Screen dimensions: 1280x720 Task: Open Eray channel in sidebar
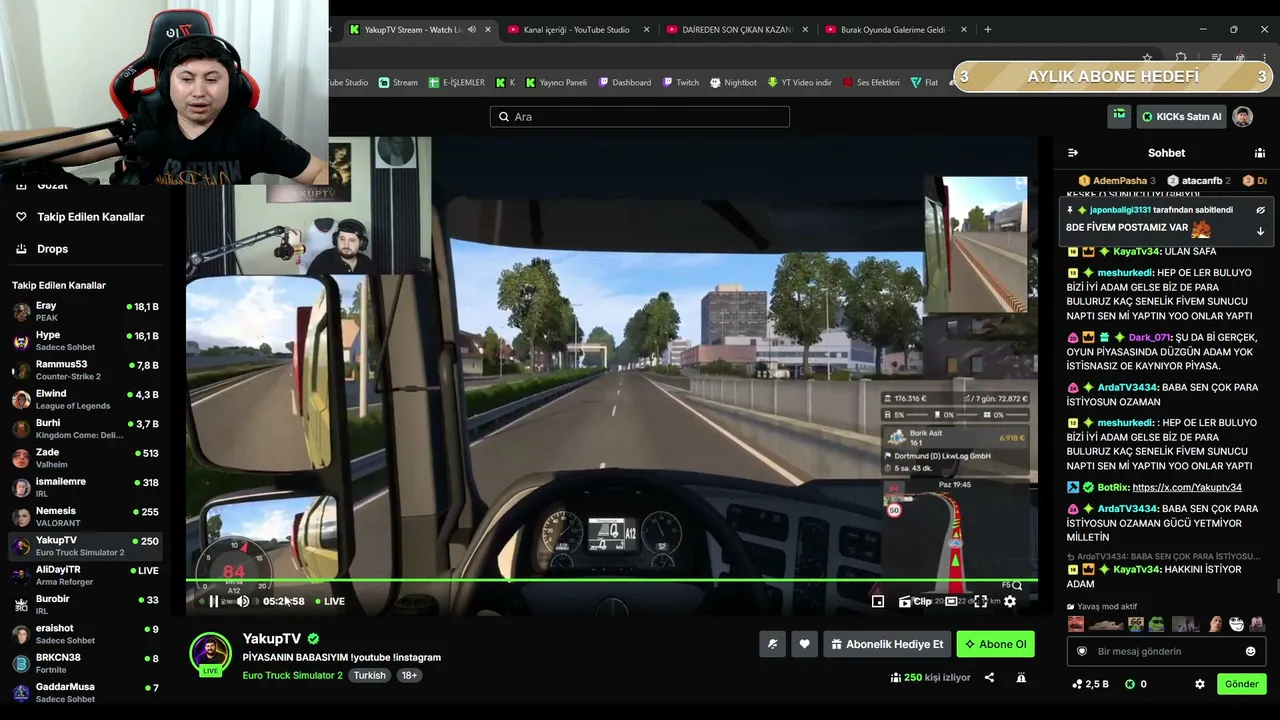[85, 311]
